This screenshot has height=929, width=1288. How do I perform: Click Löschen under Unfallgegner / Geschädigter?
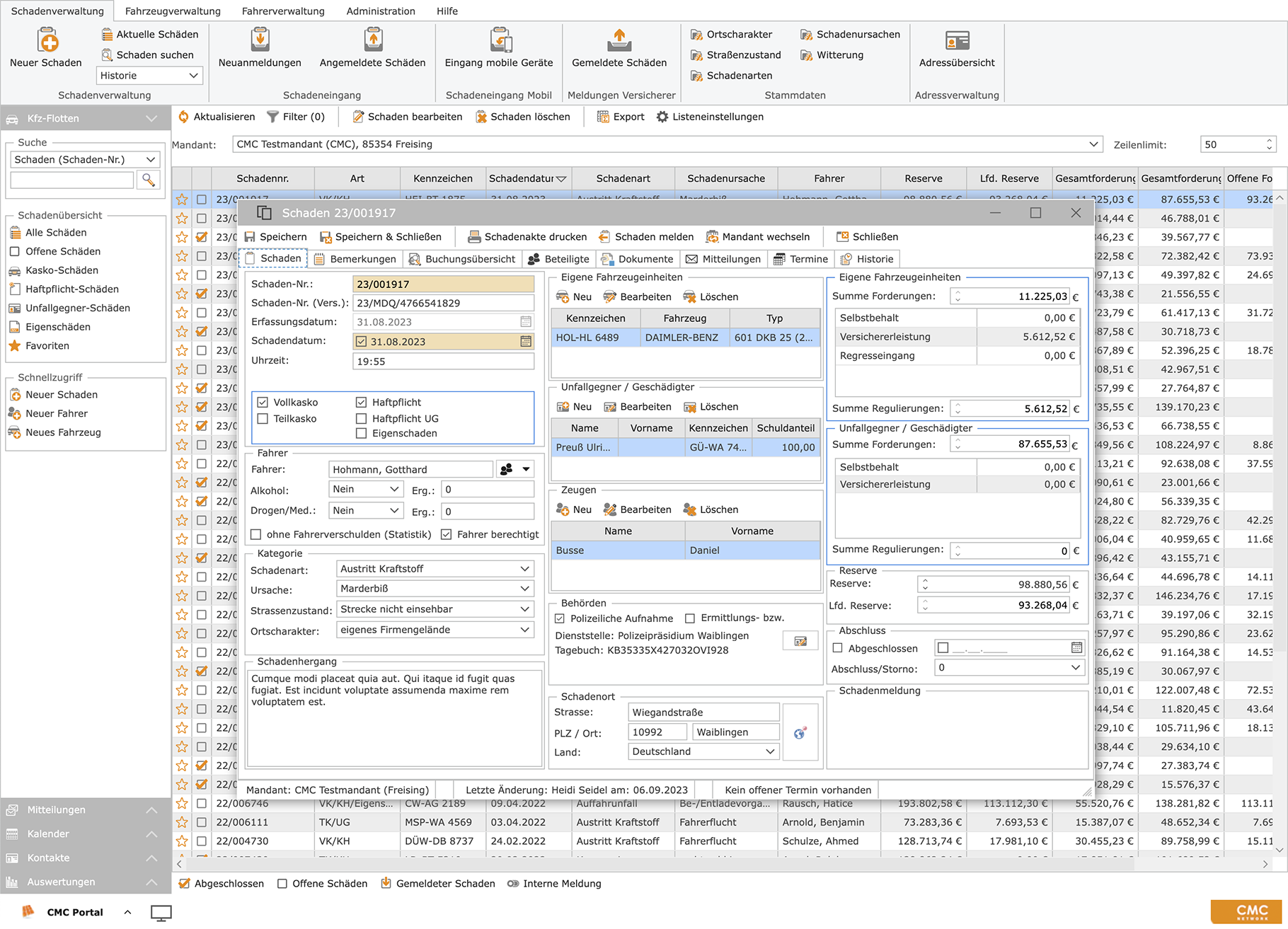(x=711, y=407)
